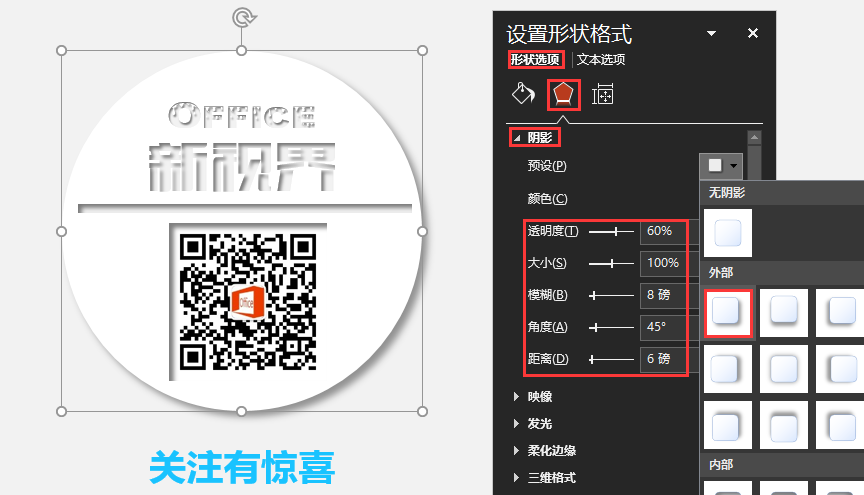Expand the 三维格式 section
The height and width of the screenshot is (495, 864).
point(516,477)
